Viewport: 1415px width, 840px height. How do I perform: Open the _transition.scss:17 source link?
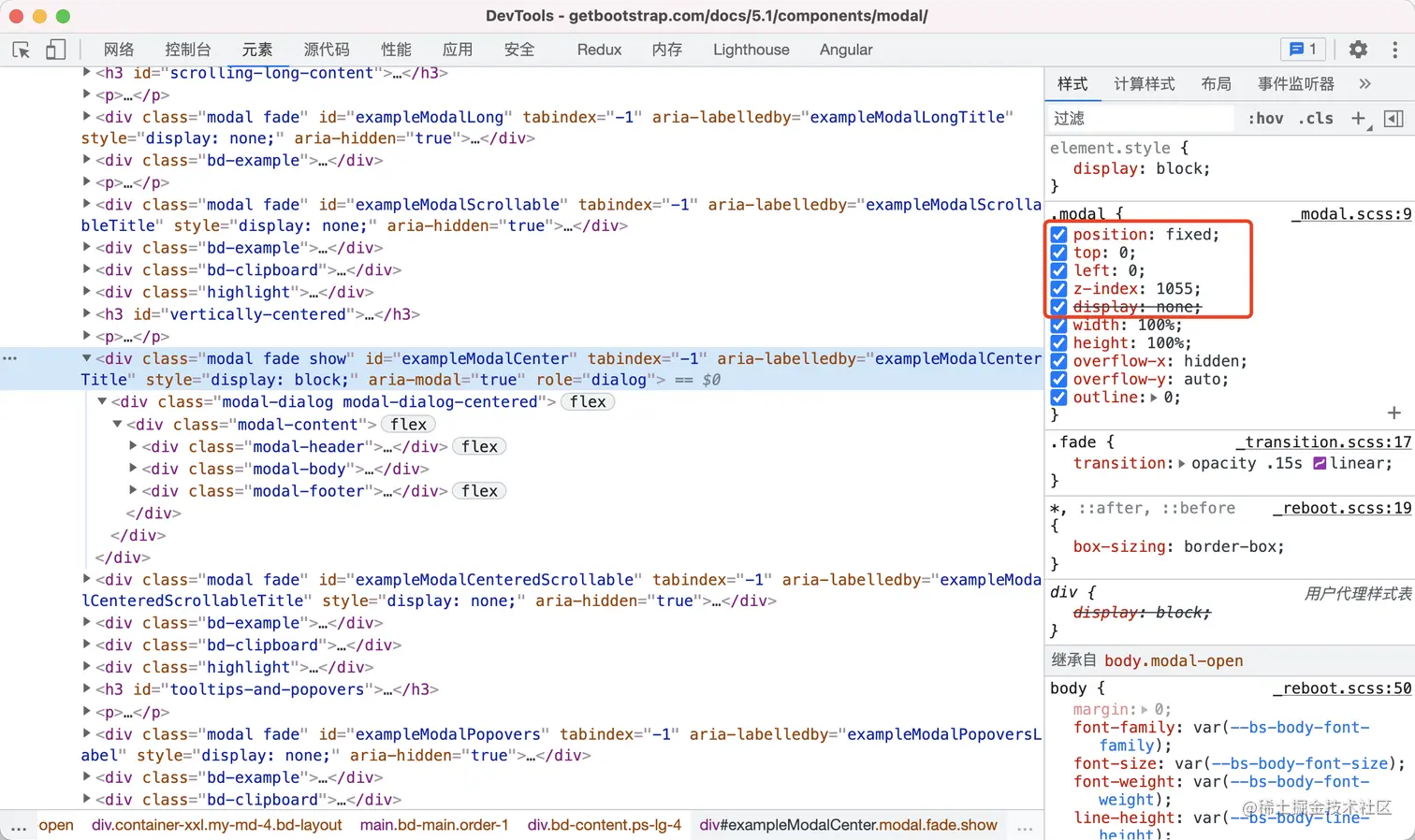pyautogui.click(x=1323, y=442)
